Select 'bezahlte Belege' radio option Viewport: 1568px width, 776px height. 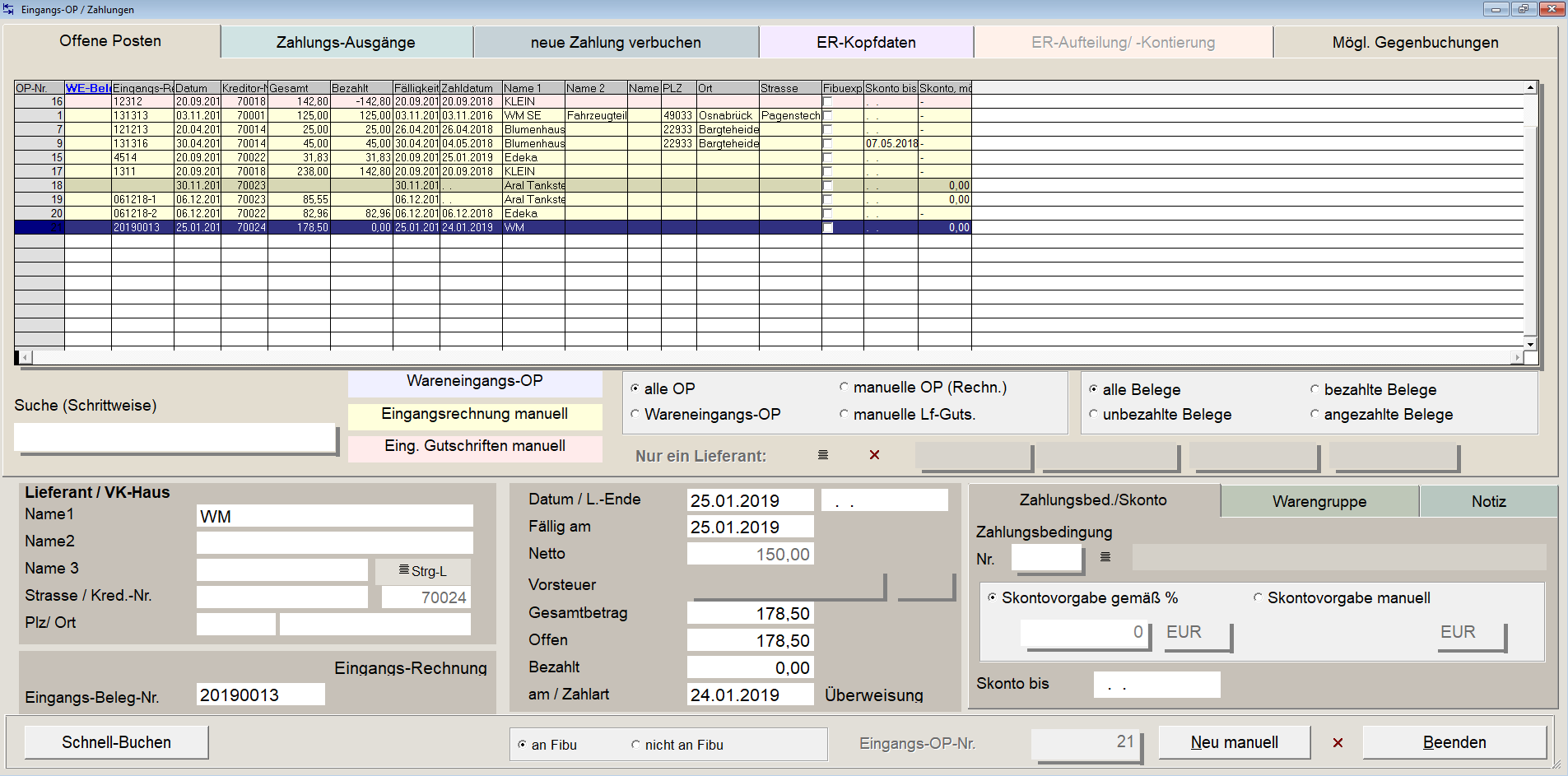tap(1314, 389)
